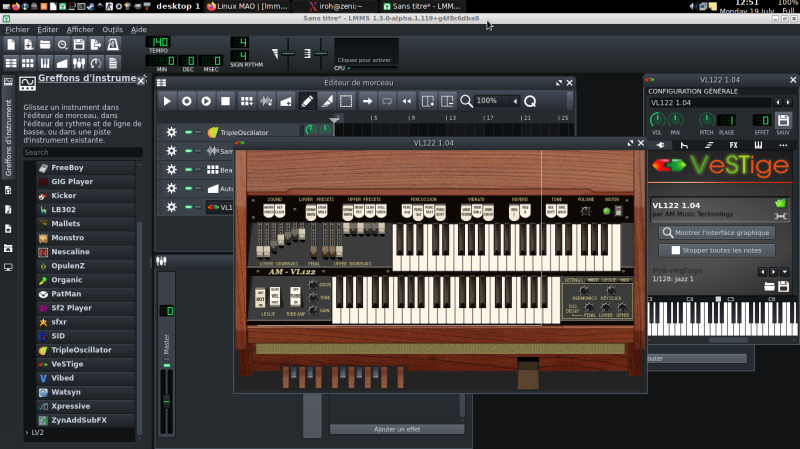Select the Draw pencil tool
The width and height of the screenshot is (800, 449).
pyautogui.click(x=307, y=101)
